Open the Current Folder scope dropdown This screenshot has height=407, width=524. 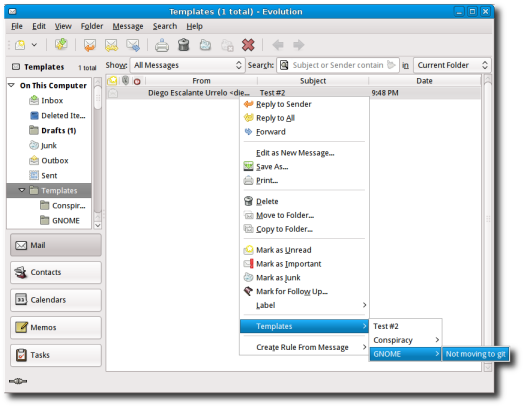point(452,65)
